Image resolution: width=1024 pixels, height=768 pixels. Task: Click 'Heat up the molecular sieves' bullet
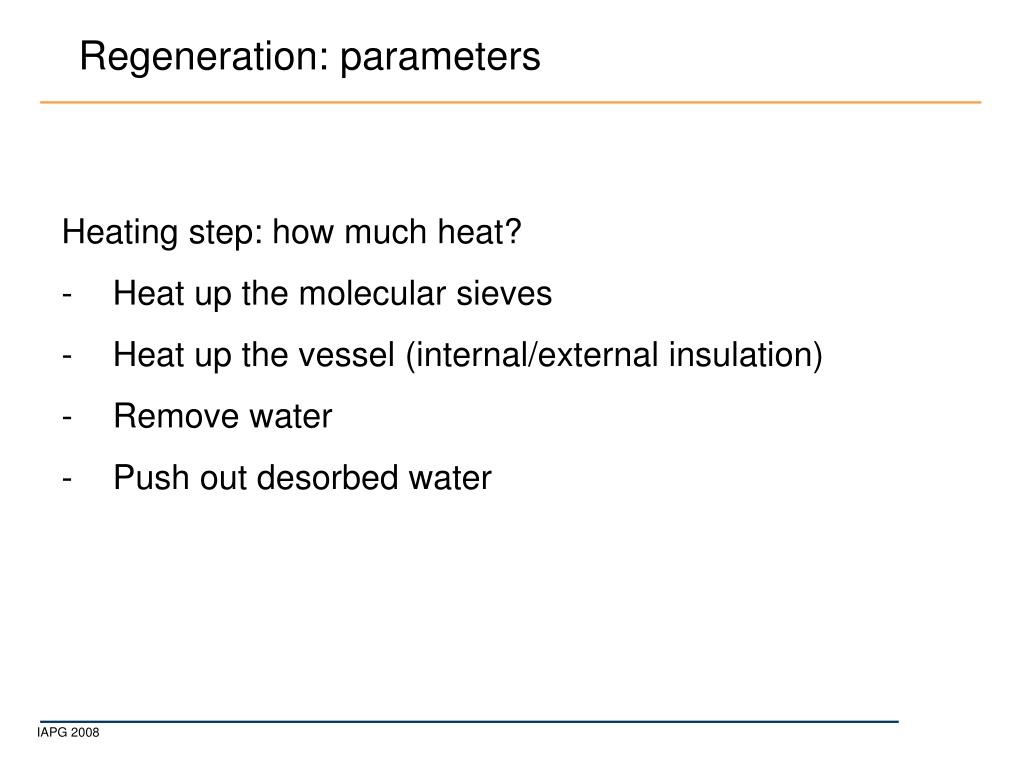(x=332, y=293)
